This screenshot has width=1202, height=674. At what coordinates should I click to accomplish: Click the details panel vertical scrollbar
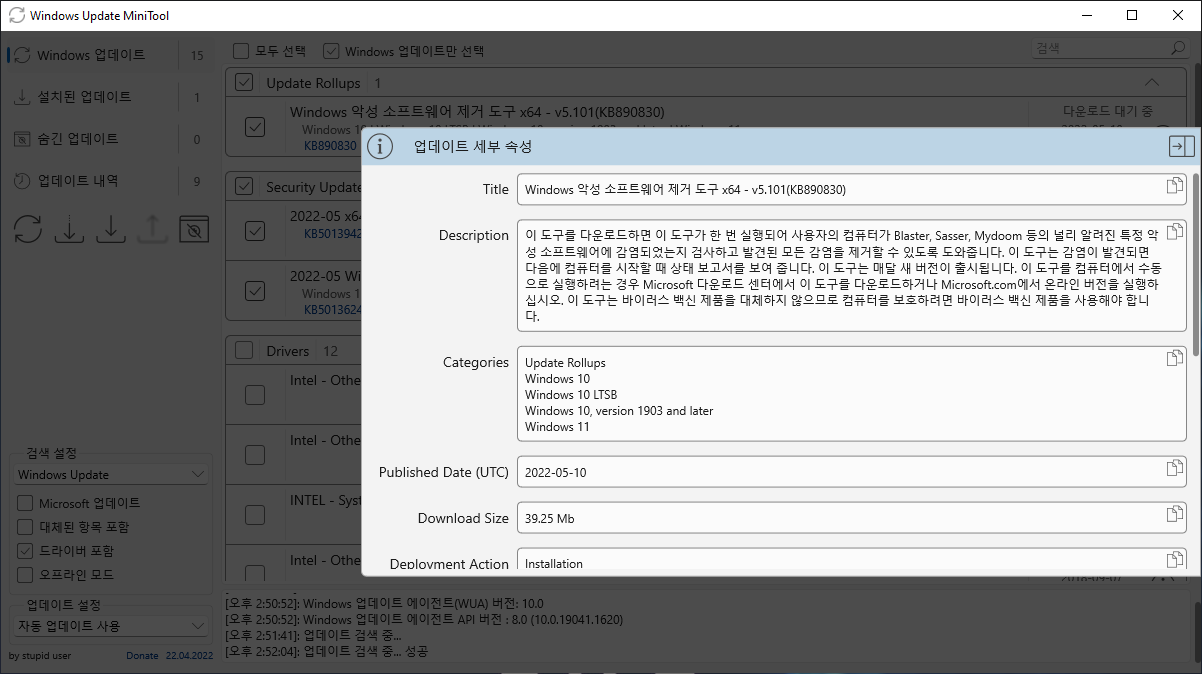(1195, 264)
